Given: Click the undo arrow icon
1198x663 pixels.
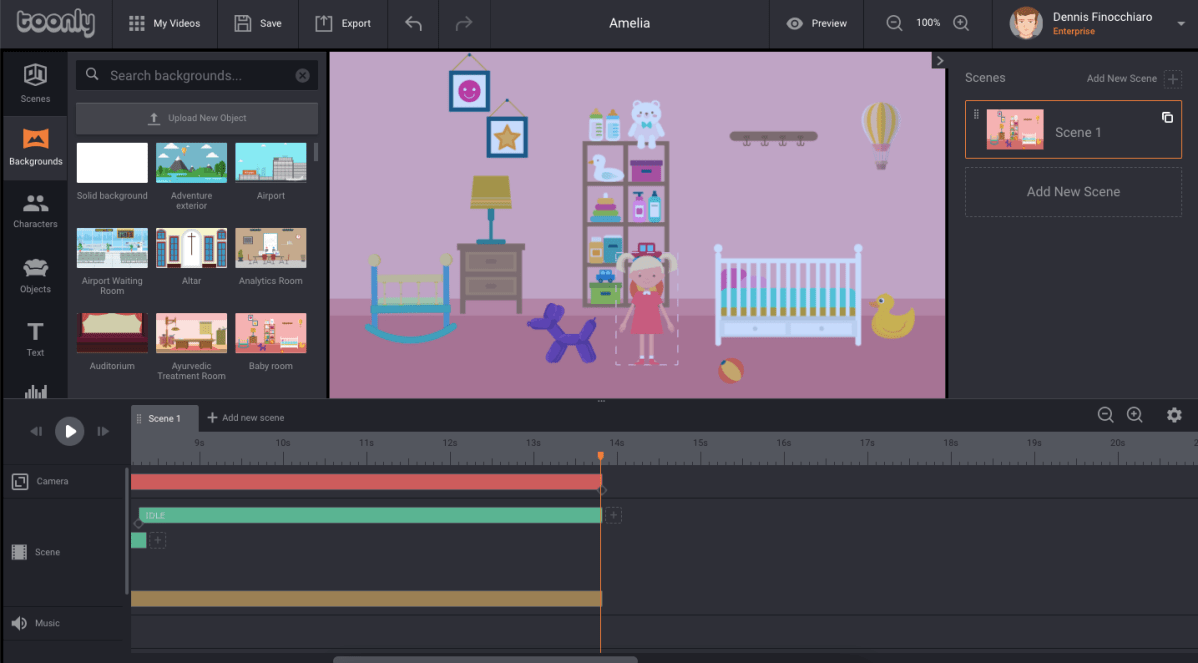Looking at the screenshot, I should click(413, 24).
